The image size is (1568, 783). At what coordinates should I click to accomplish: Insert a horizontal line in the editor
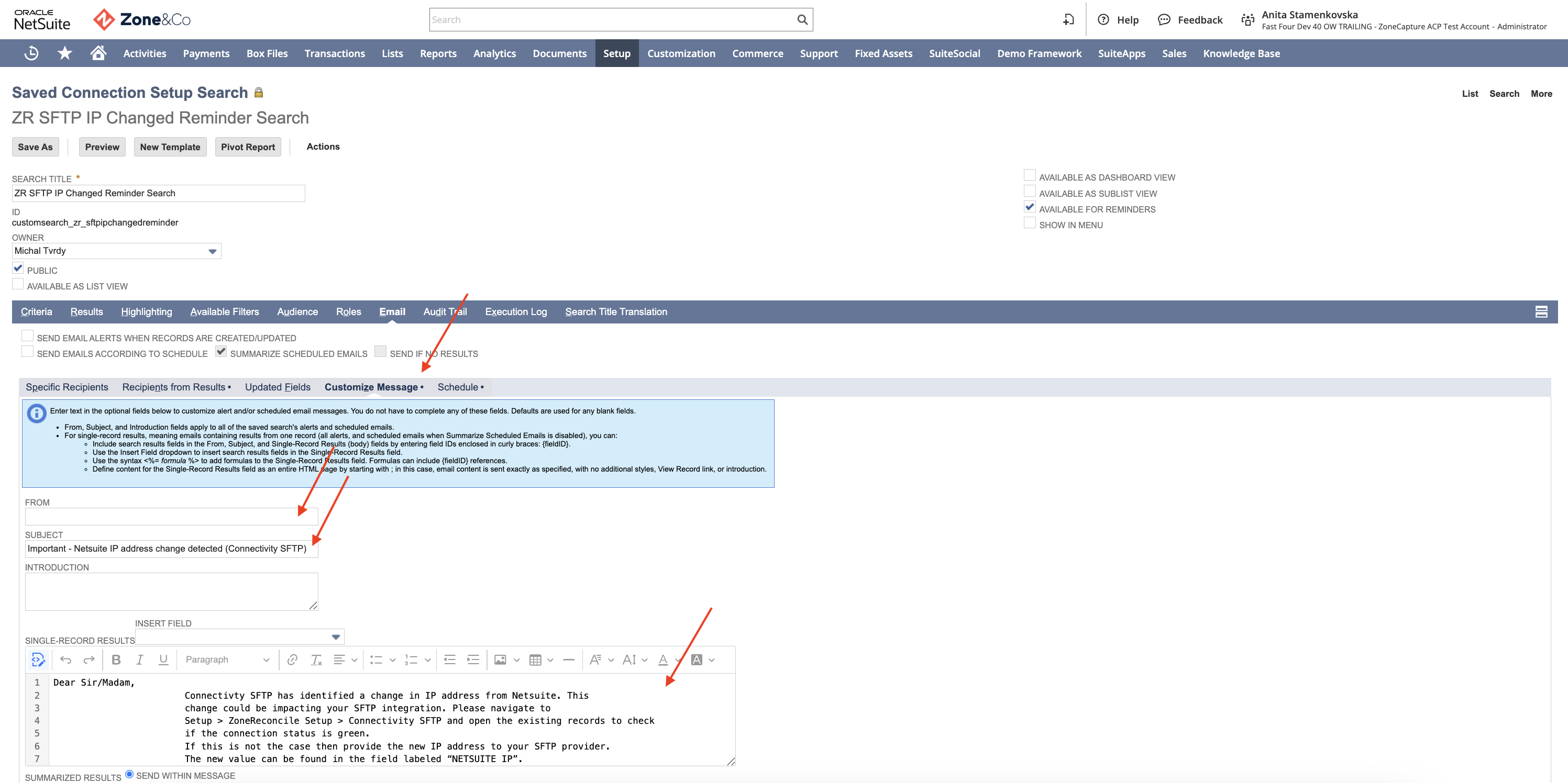pos(569,659)
